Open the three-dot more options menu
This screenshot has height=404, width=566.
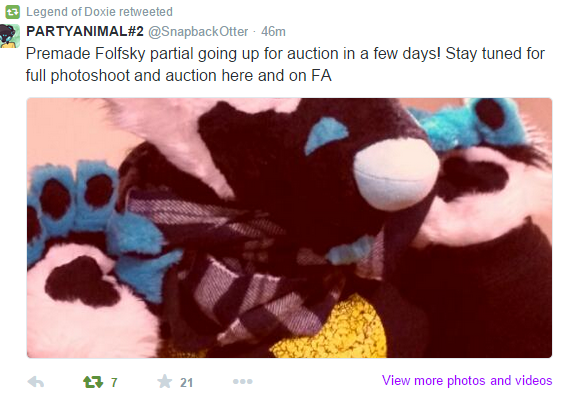pos(243,381)
